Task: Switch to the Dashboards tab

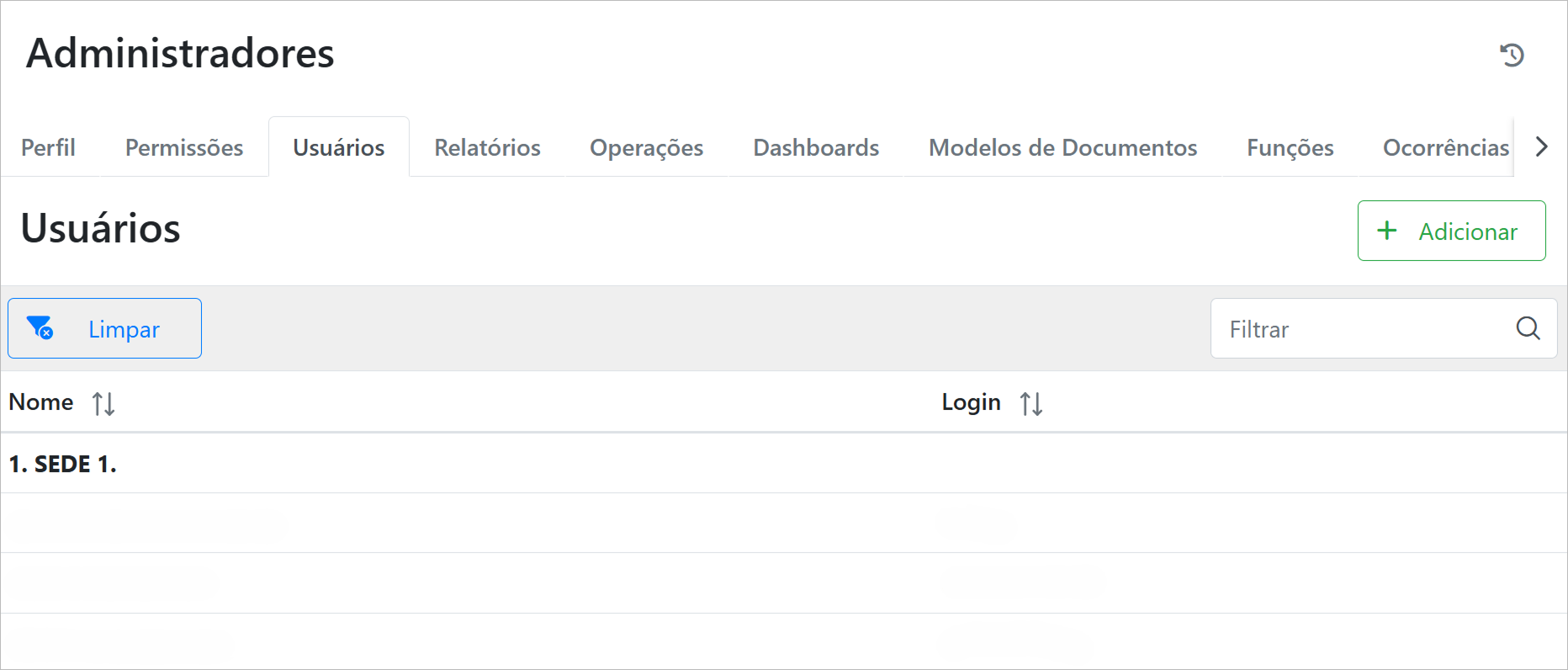Action: click(x=816, y=147)
